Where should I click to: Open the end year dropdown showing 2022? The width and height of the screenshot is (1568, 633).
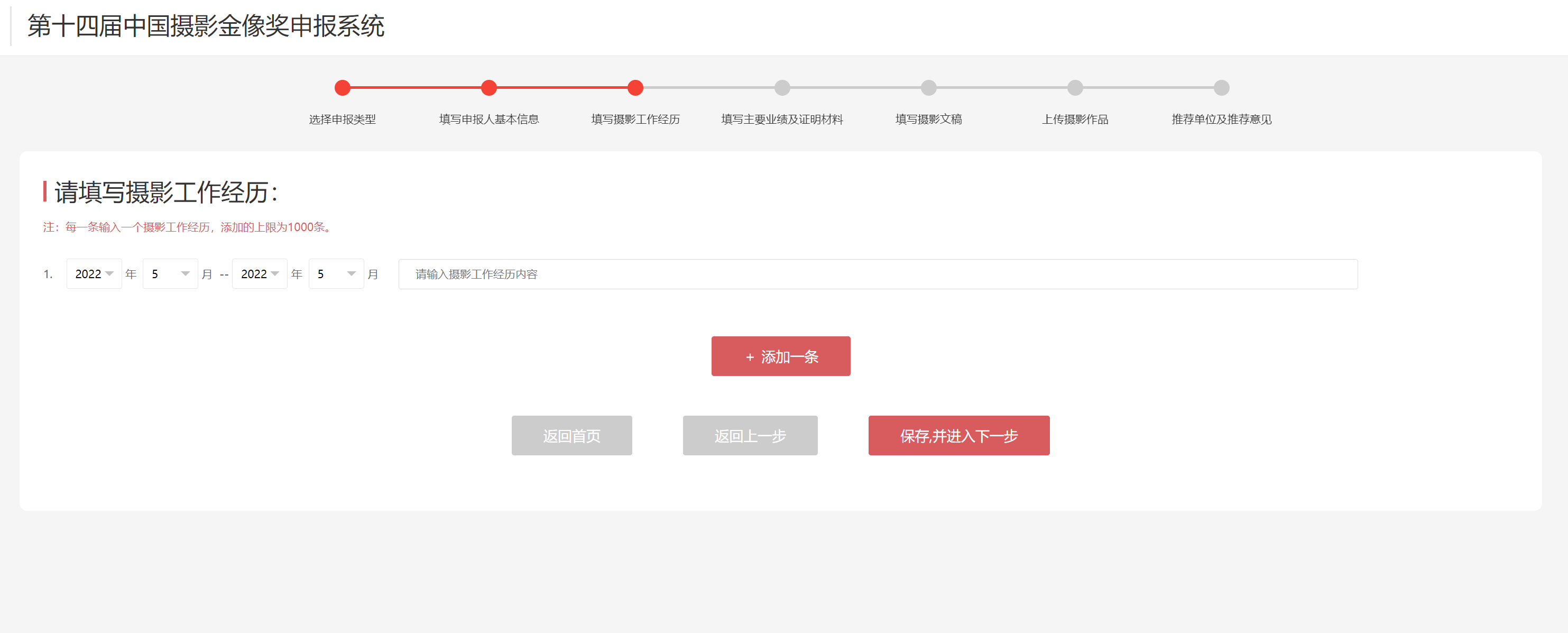pos(259,274)
